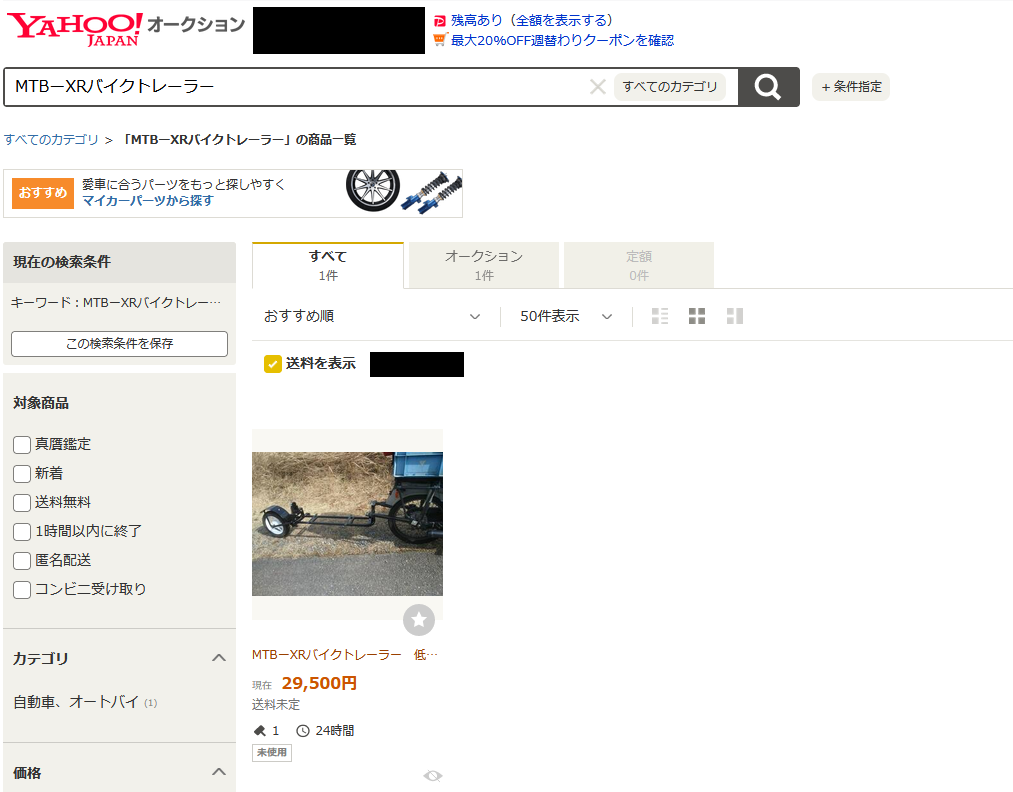Open the すべてのカテゴリ selector in search bar

pyautogui.click(x=670, y=87)
